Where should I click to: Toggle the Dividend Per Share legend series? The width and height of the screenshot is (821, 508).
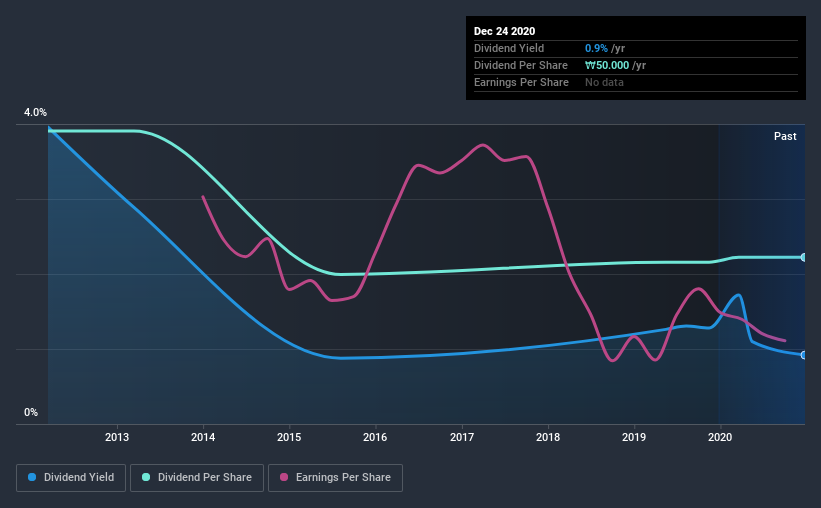(x=197, y=478)
